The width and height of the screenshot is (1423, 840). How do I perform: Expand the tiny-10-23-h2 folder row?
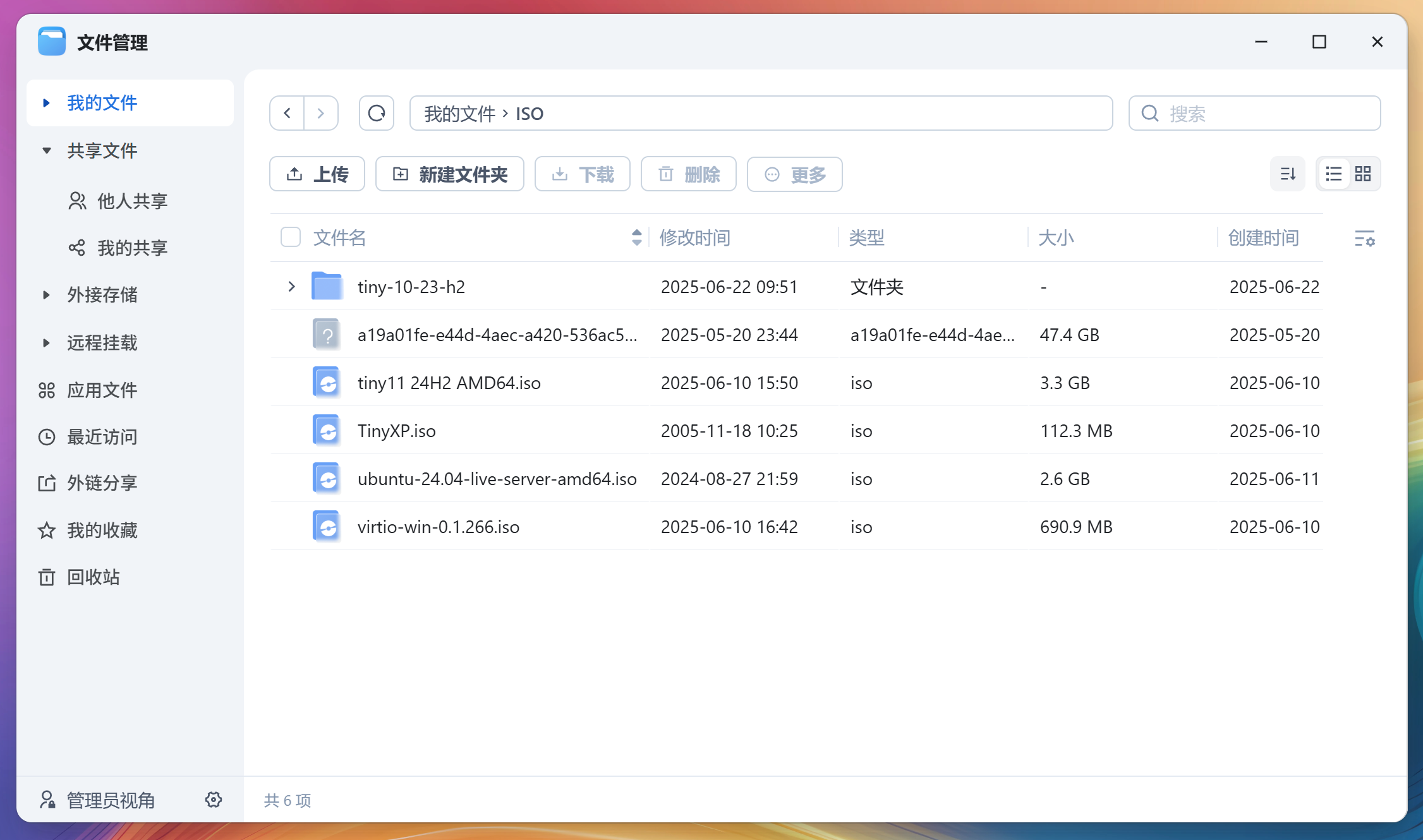(291, 286)
